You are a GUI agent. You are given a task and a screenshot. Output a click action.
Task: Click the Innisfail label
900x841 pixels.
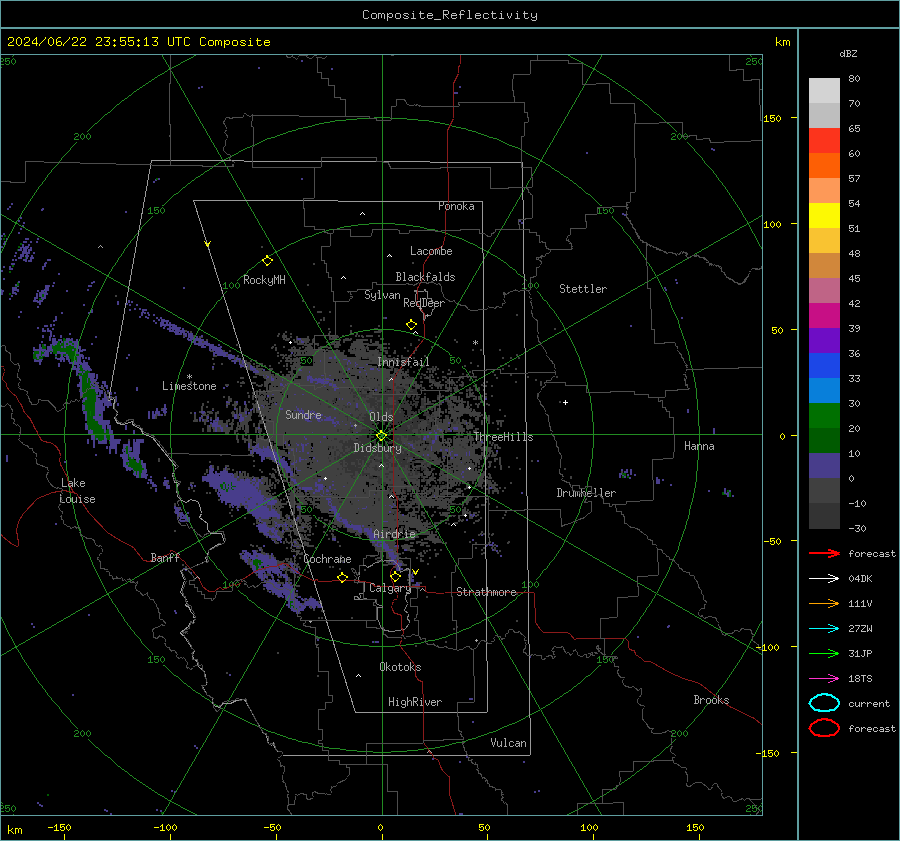(x=403, y=362)
